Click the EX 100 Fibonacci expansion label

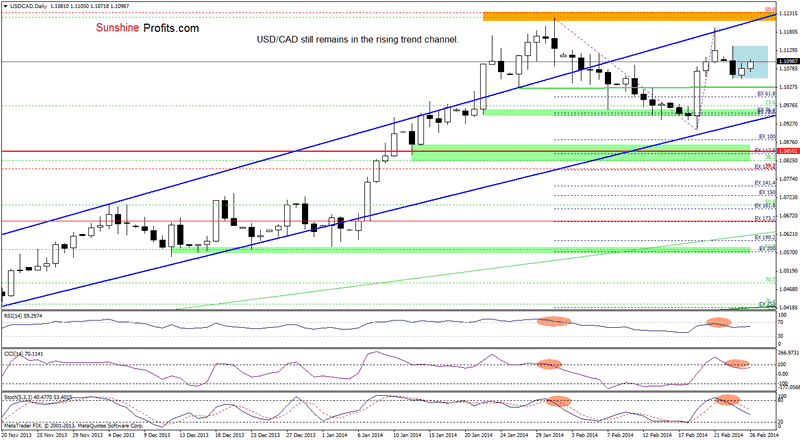click(x=767, y=137)
